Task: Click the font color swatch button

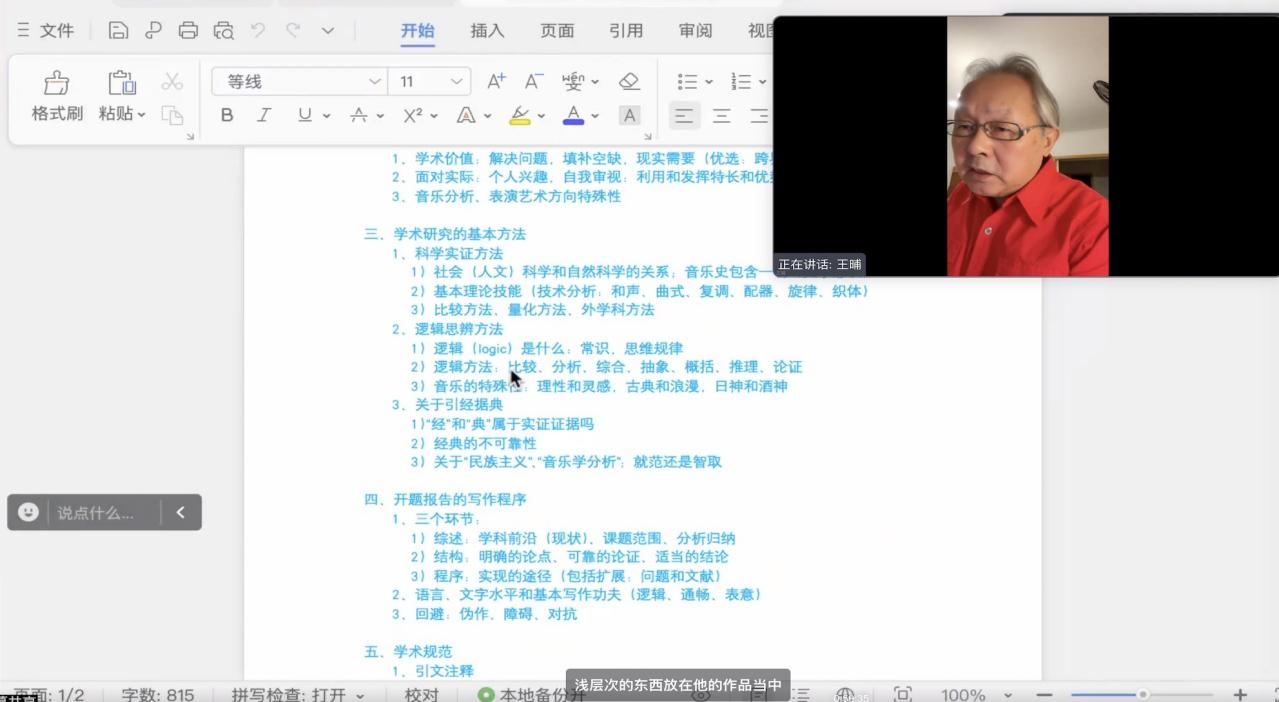Action: (573, 115)
